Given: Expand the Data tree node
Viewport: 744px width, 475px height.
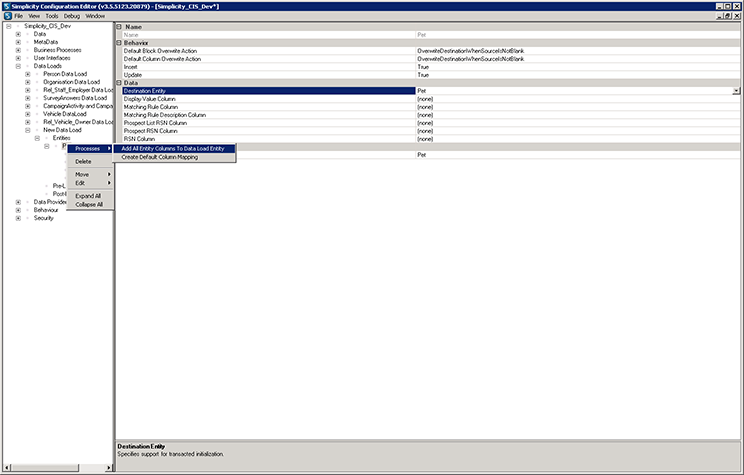Looking at the screenshot, I should point(18,34).
